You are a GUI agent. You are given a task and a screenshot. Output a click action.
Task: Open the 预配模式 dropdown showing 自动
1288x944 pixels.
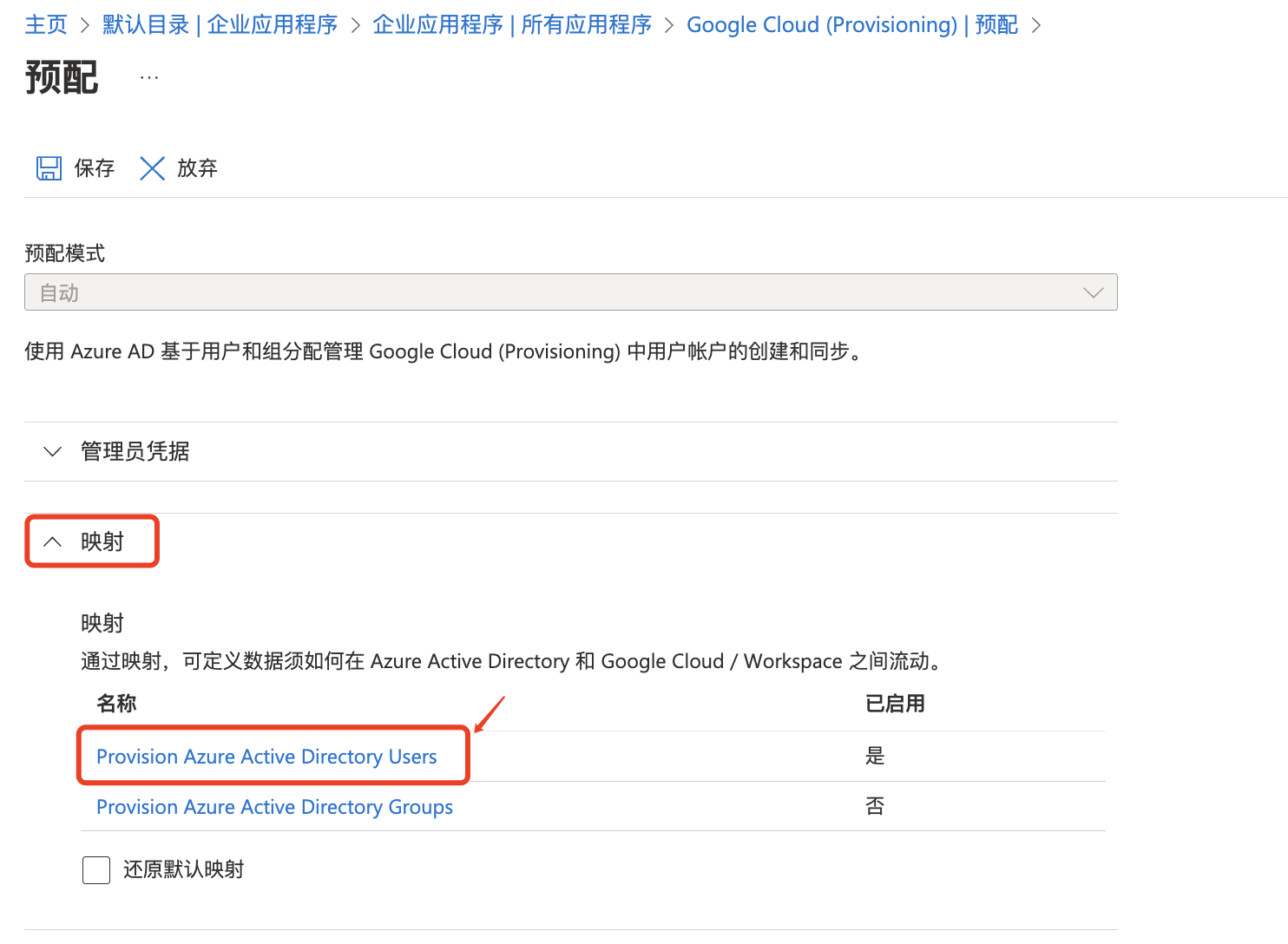(571, 292)
